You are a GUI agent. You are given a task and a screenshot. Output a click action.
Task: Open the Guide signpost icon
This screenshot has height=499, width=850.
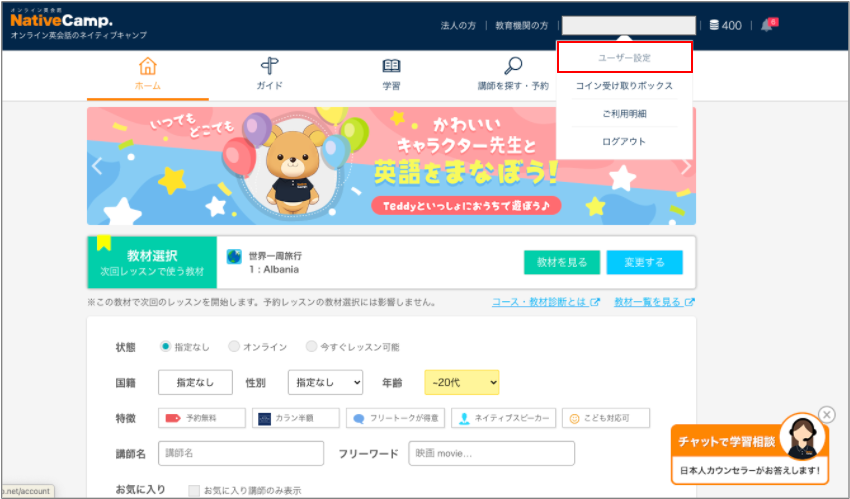click(269, 67)
